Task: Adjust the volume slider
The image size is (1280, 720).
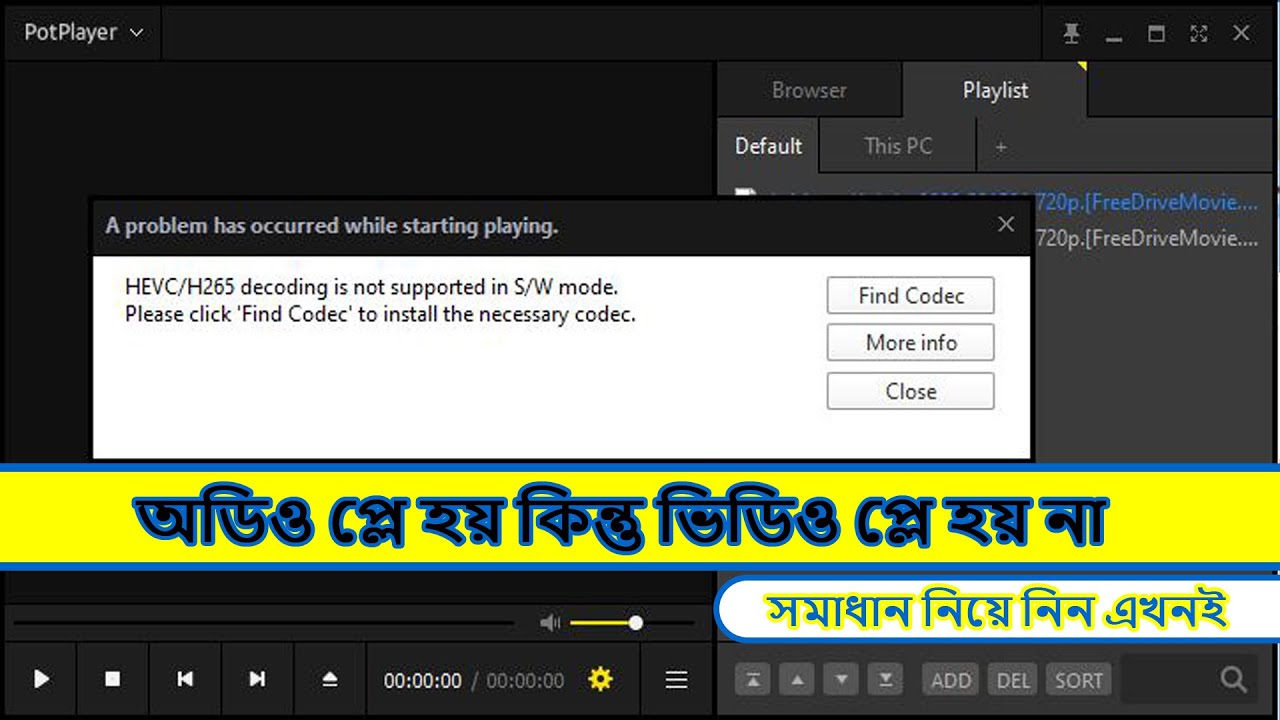Action: click(x=633, y=623)
